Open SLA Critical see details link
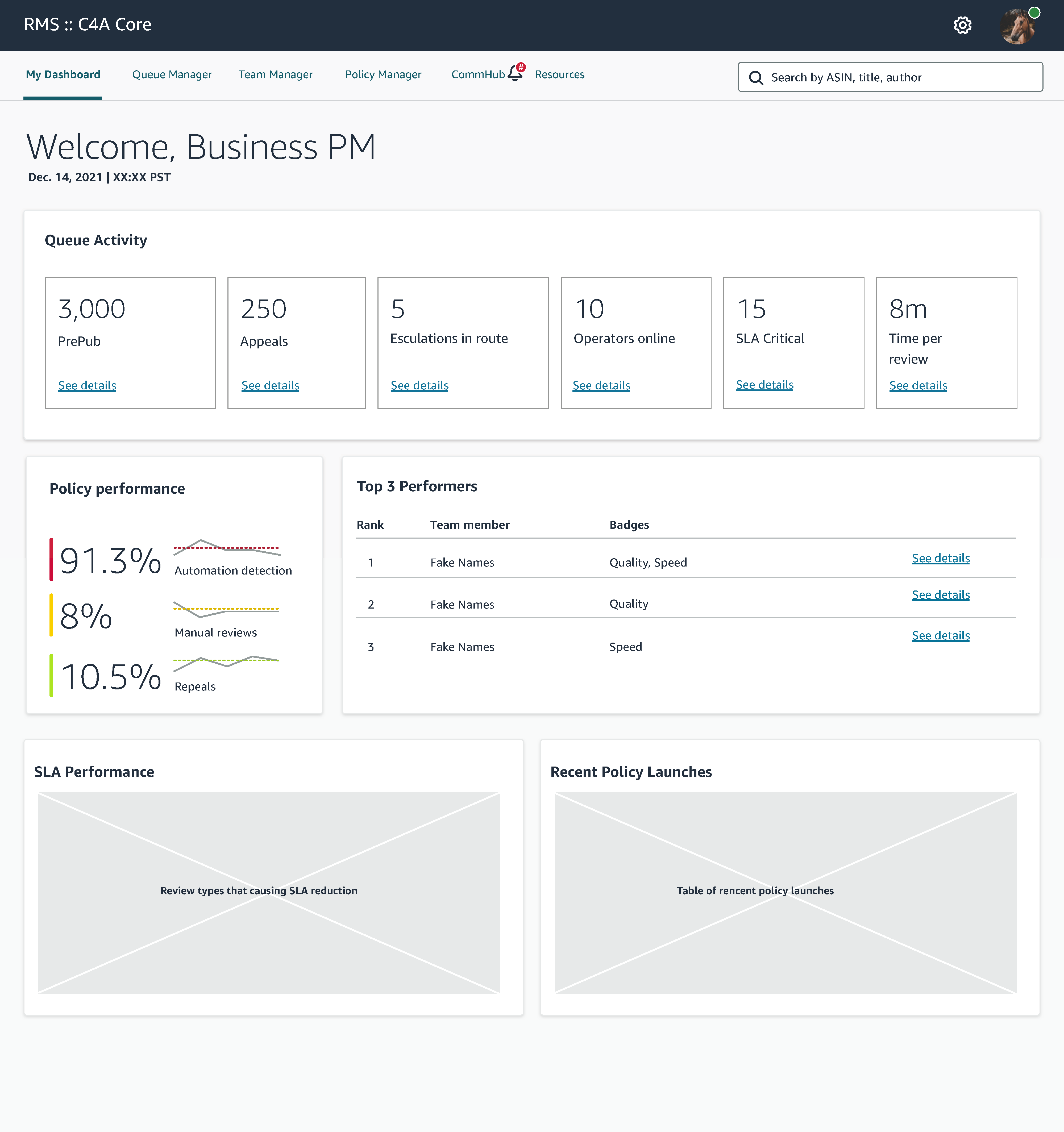1064x1132 pixels. (x=764, y=385)
